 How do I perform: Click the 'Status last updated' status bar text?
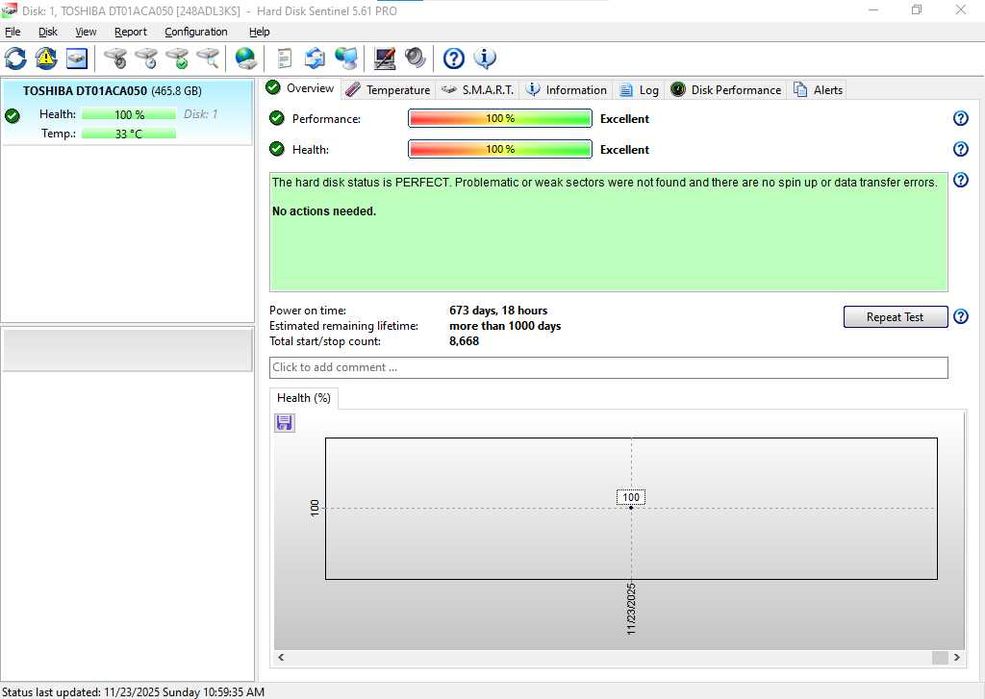pos(133,692)
